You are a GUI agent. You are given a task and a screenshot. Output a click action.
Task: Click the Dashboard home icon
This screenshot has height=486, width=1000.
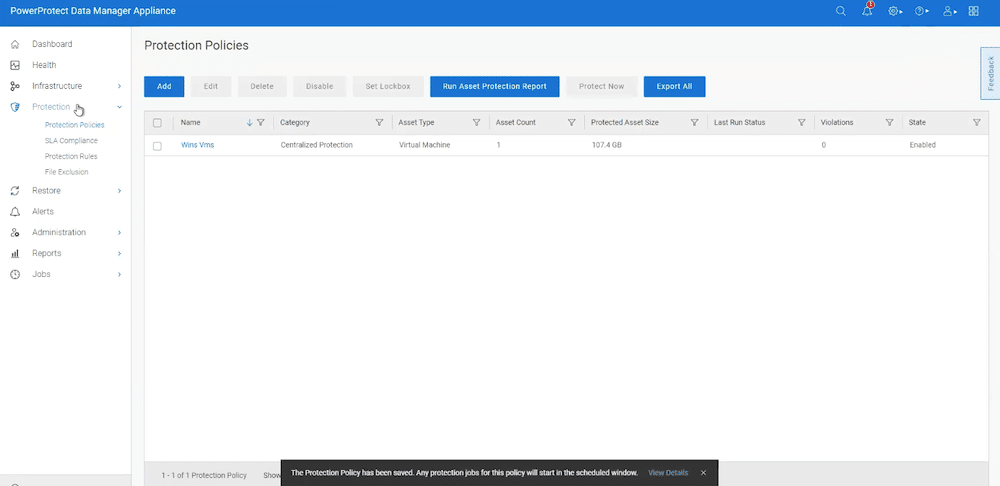[x=15, y=44]
